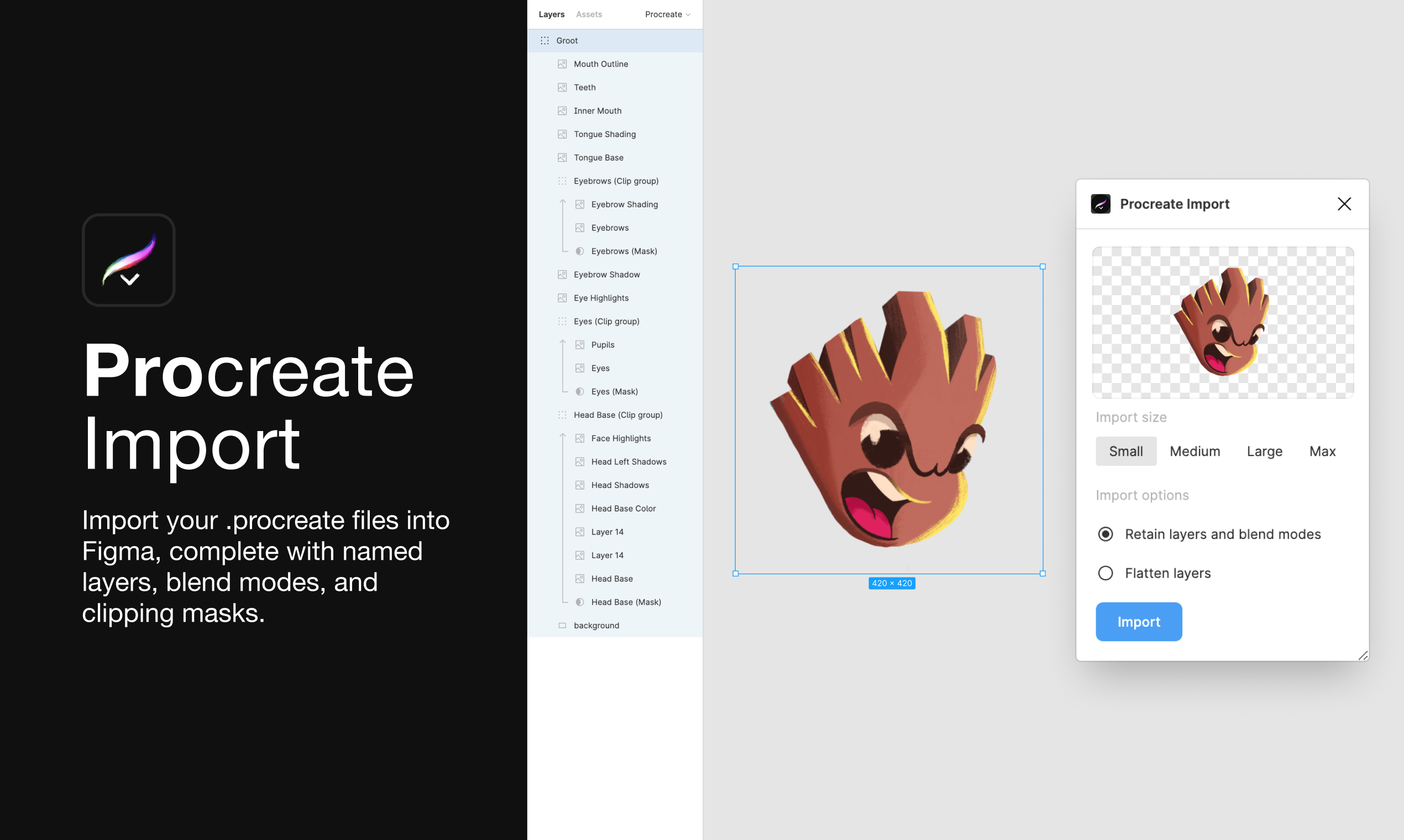Click the Mouth Outline layer image icon
Screen dimensions: 1404x840
pos(562,64)
